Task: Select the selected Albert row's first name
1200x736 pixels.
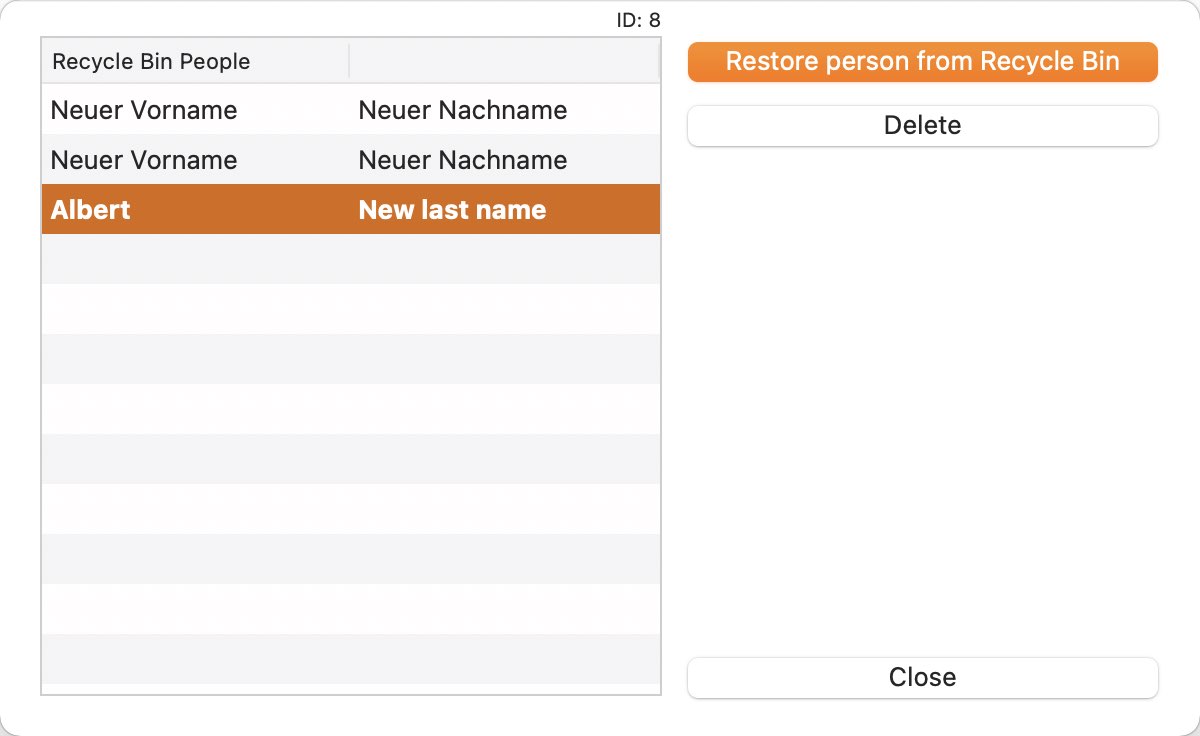Action: [91, 210]
